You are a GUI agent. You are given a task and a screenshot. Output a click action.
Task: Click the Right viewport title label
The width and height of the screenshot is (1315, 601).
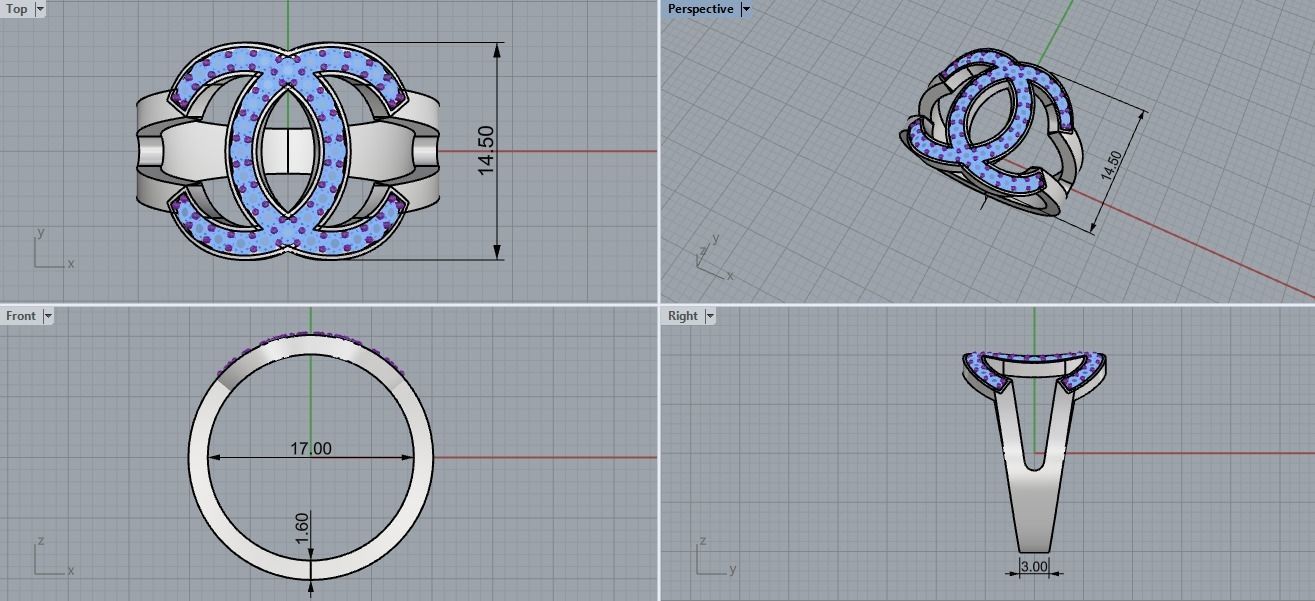[x=682, y=316]
